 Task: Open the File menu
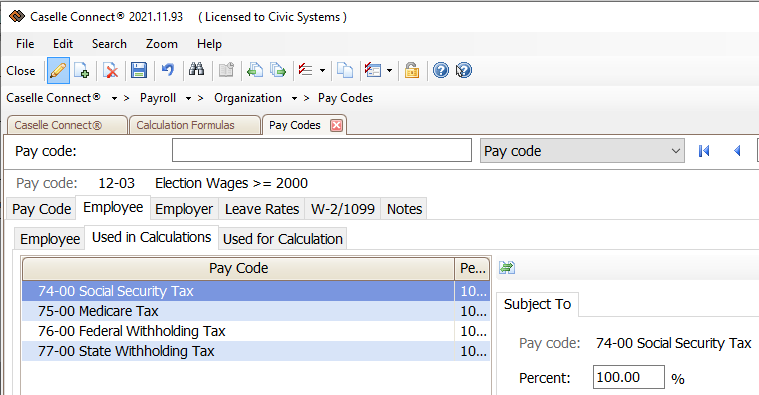25,44
